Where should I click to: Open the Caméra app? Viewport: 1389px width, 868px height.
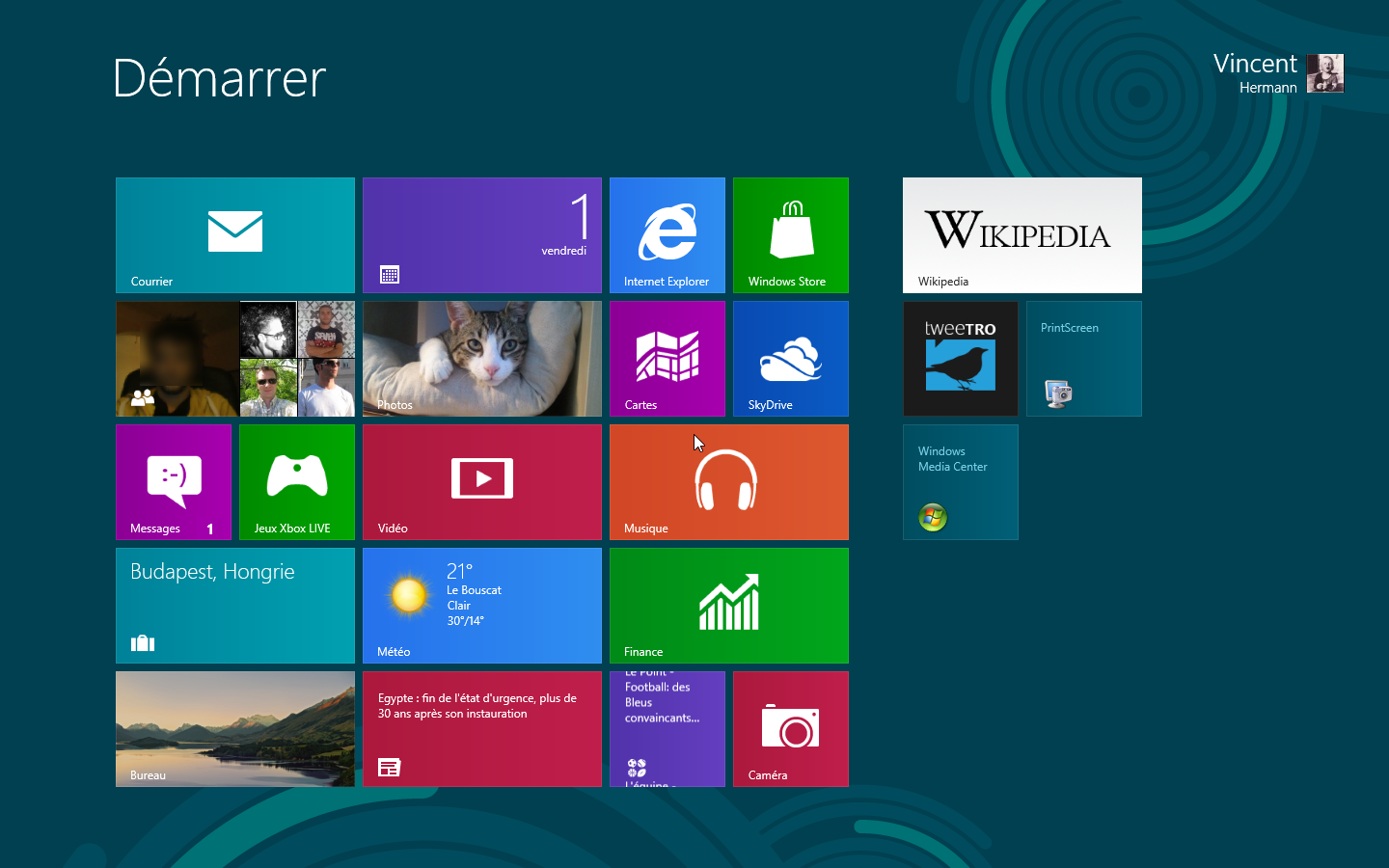pyautogui.click(x=790, y=728)
